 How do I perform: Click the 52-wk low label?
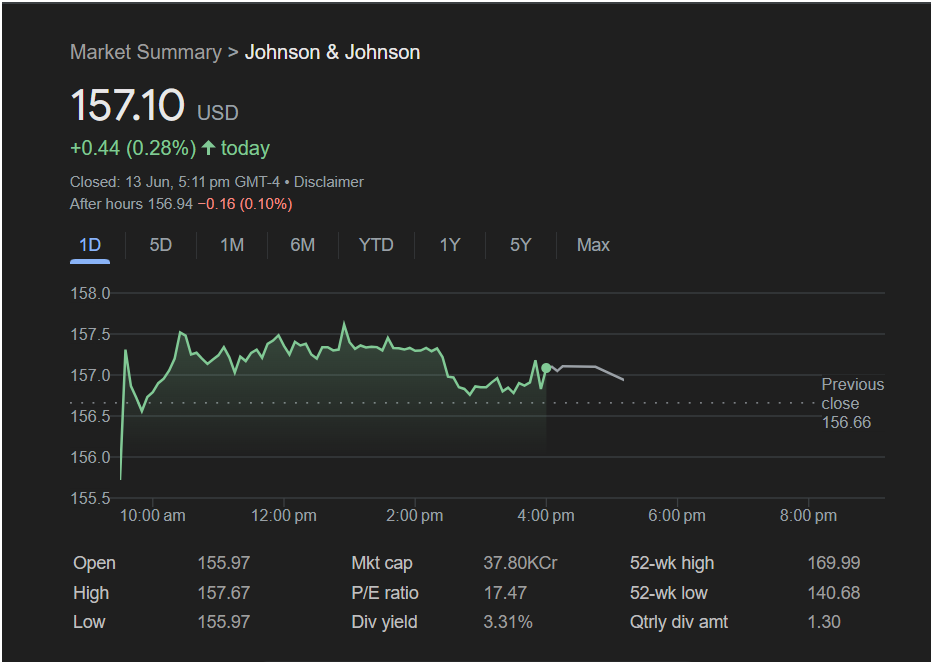tap(669, 593)
